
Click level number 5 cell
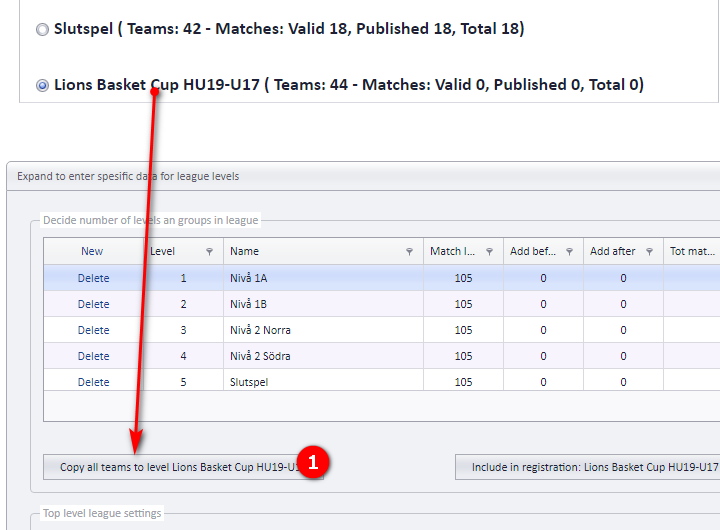183,382
